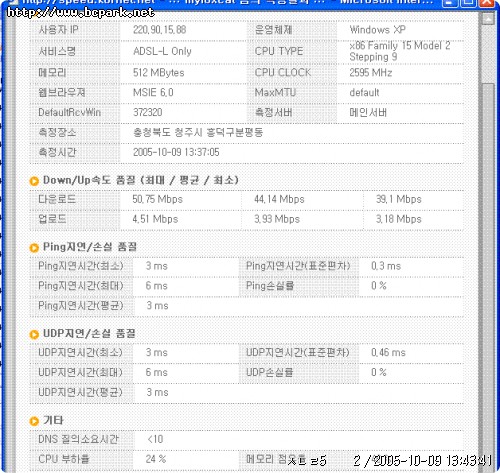Select the measurement location 충청북도 청주시 흥덕구분평동
This screenshot has width=500, height=473.
coord(198,133)
